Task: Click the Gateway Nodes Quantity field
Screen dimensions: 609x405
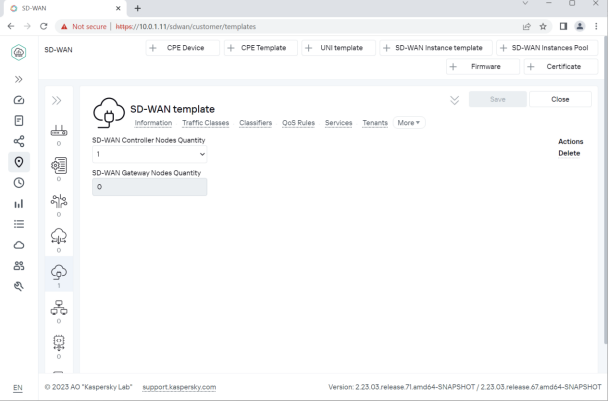Action: click(150, 187)
